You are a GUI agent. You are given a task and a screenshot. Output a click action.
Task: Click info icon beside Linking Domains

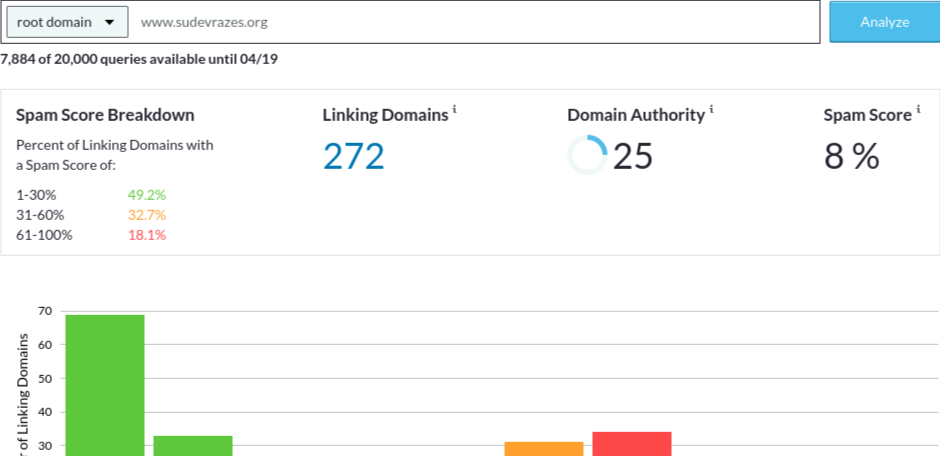click(454, 109)
